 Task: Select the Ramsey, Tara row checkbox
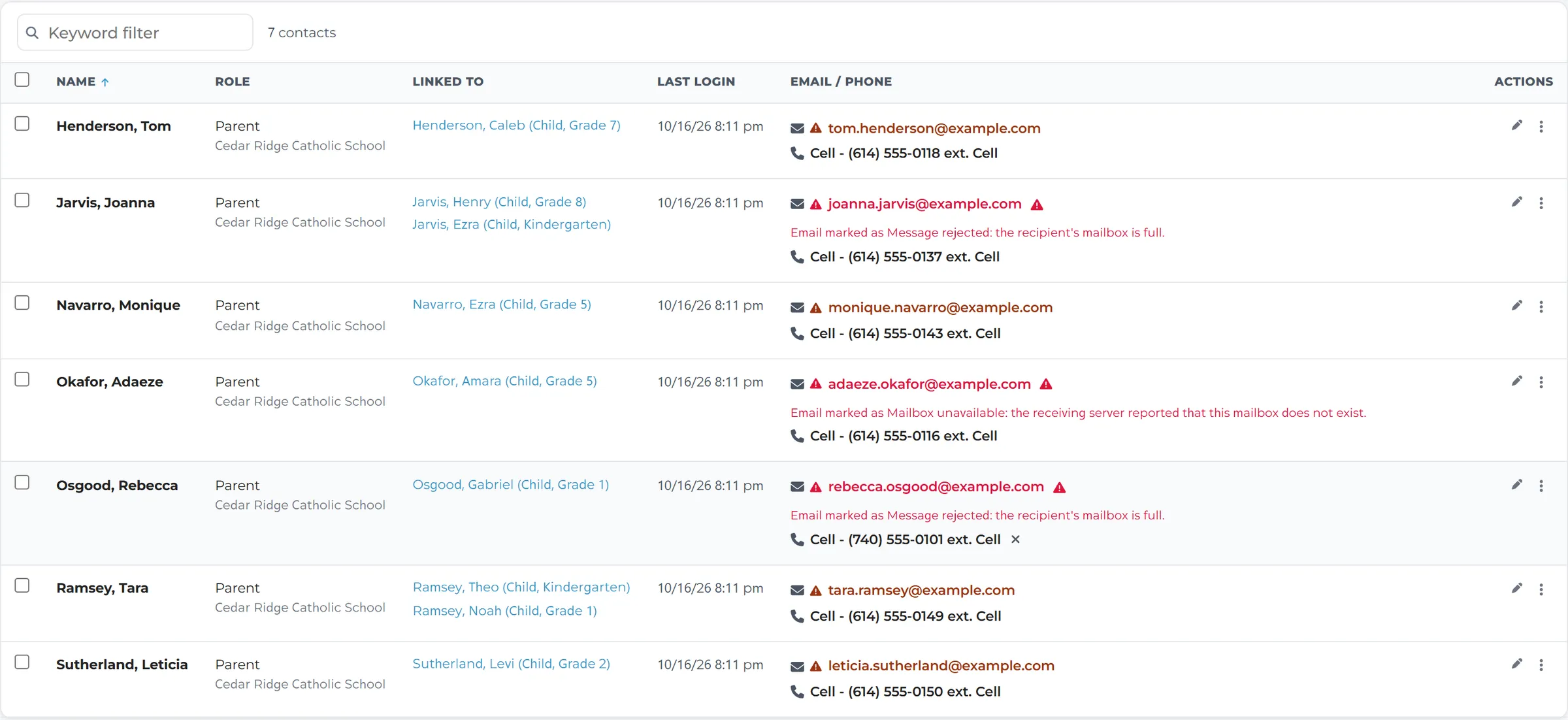(22, 585)
